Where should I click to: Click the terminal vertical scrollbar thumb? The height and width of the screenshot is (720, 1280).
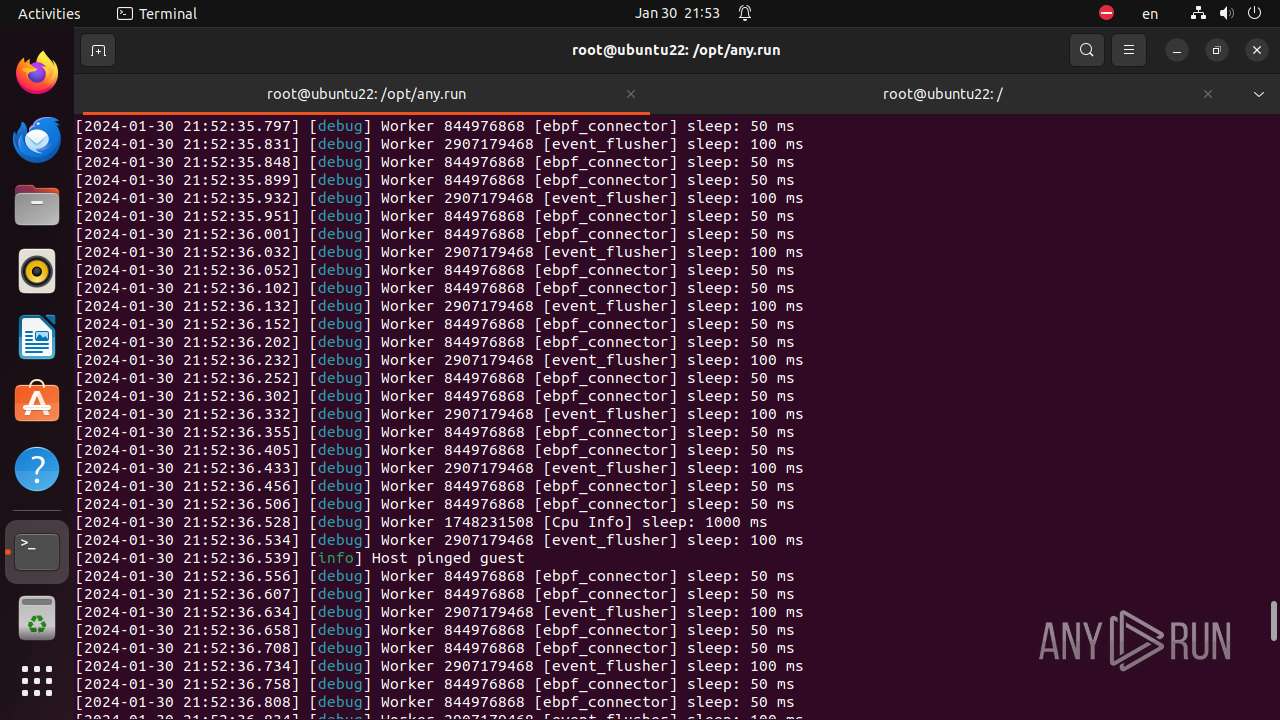click(x=1273, y=621)
